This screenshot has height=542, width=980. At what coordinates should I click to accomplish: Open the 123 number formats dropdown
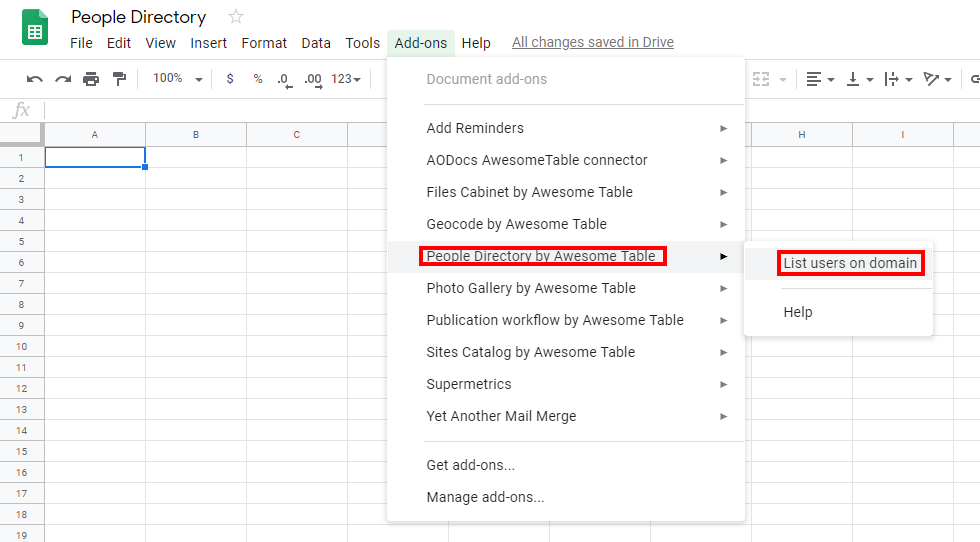coord(346,79)
